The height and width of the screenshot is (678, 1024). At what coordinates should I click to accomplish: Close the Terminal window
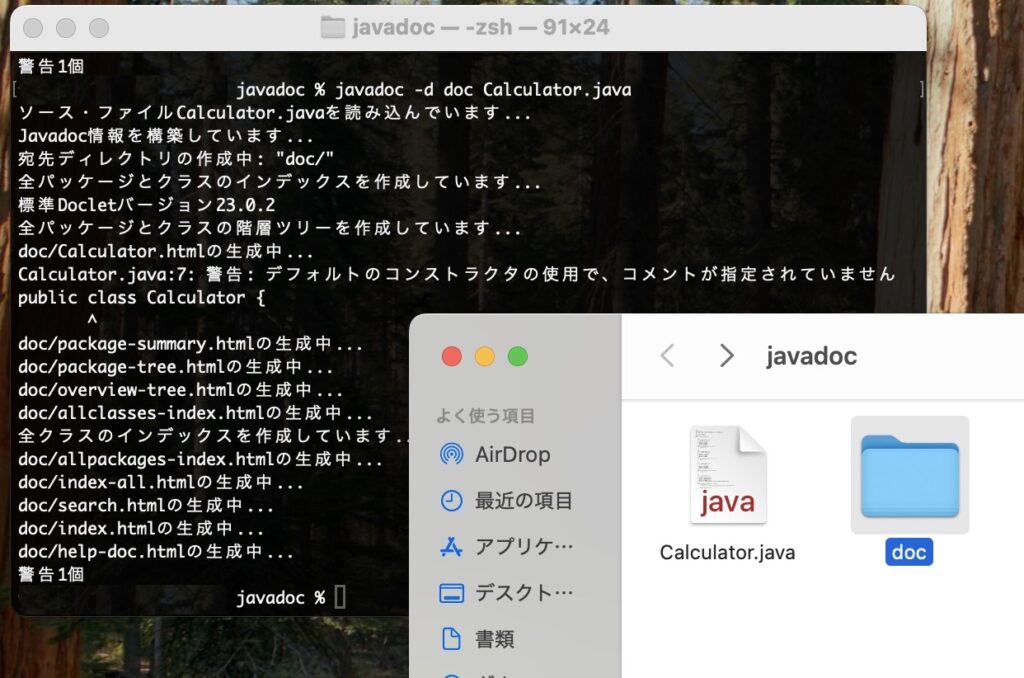pos(33,28)
